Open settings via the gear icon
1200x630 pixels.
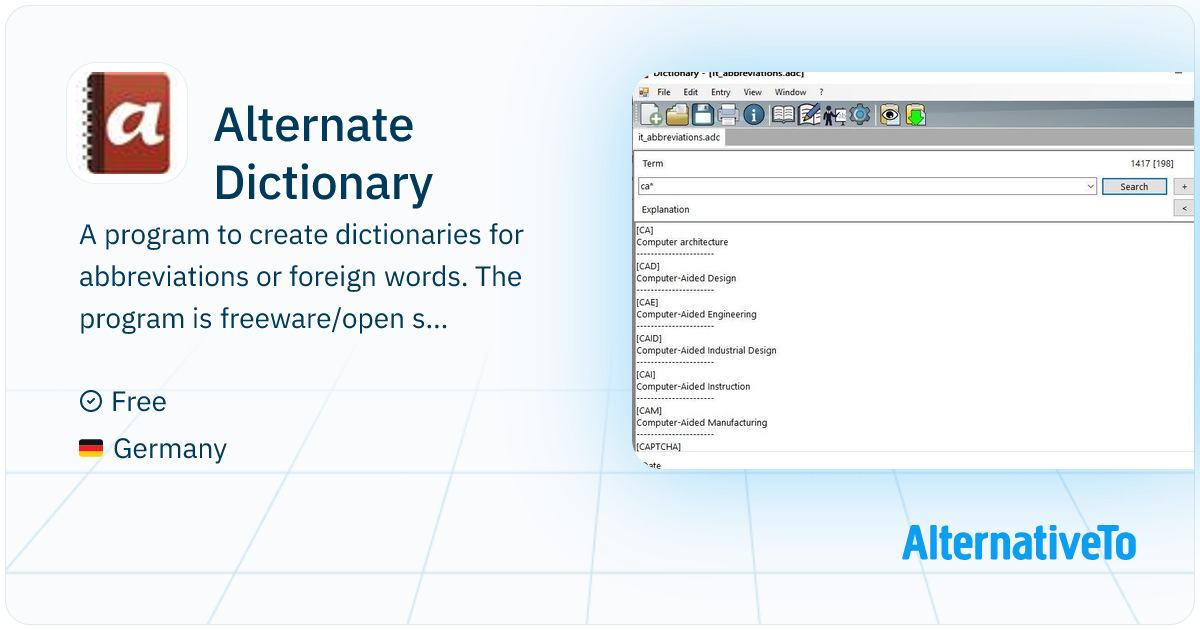coord(859,115)
